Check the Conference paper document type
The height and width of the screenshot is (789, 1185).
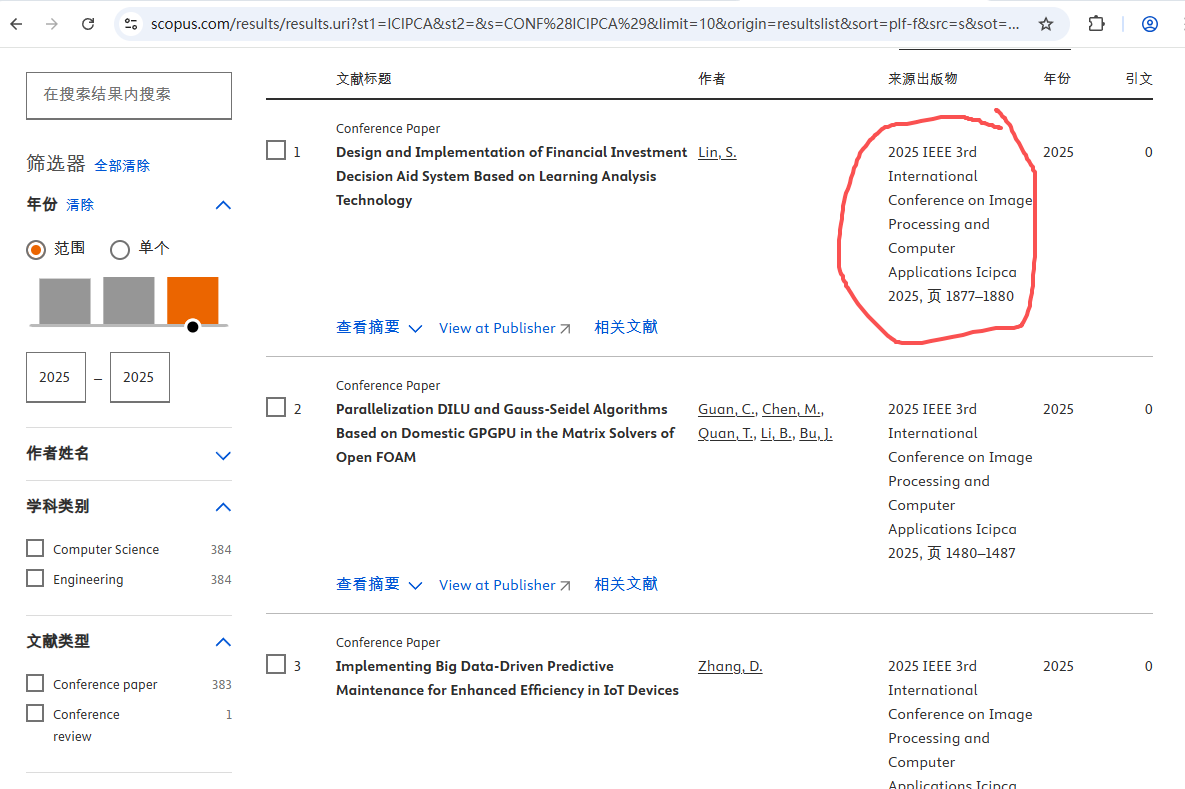click(x=36, y=684)
